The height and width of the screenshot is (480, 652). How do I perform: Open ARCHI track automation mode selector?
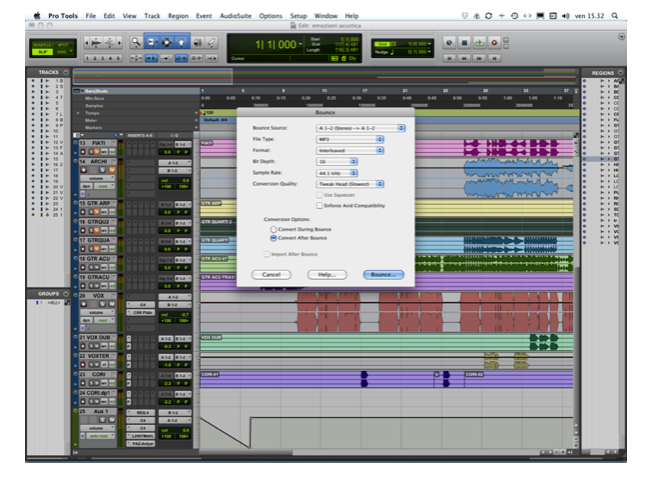point(105,186)
